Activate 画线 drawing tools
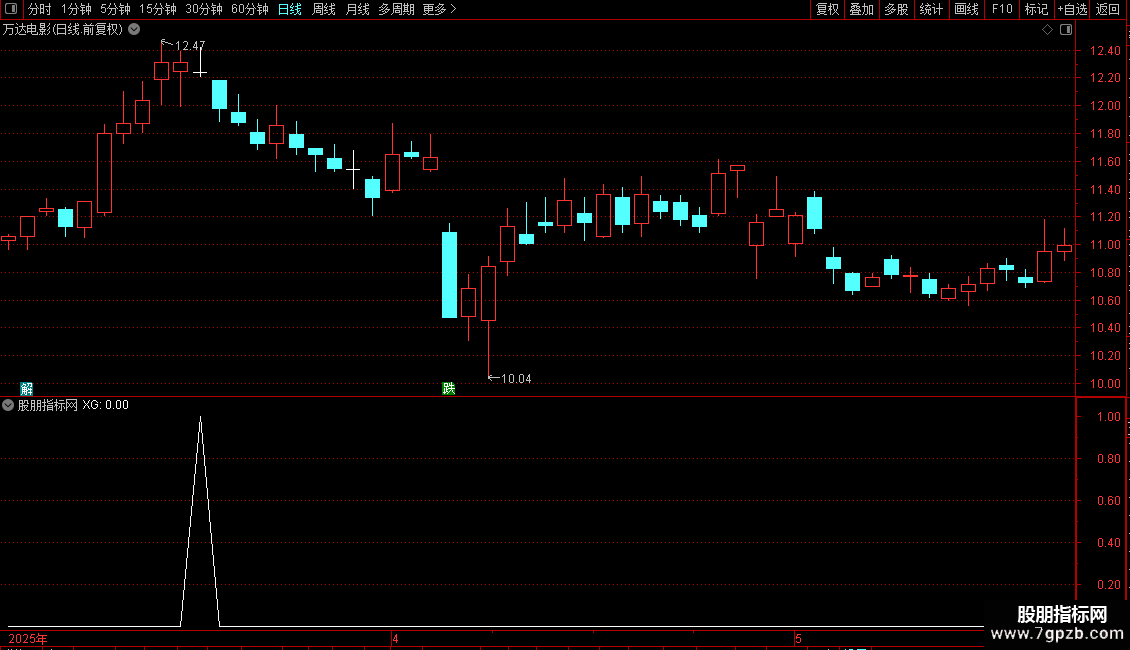The height and width of the screenshot is (650, 1130). point(966,9)
